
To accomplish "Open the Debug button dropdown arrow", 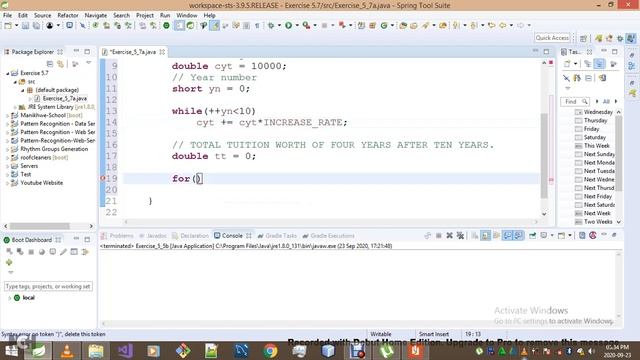I will [279, 26].
